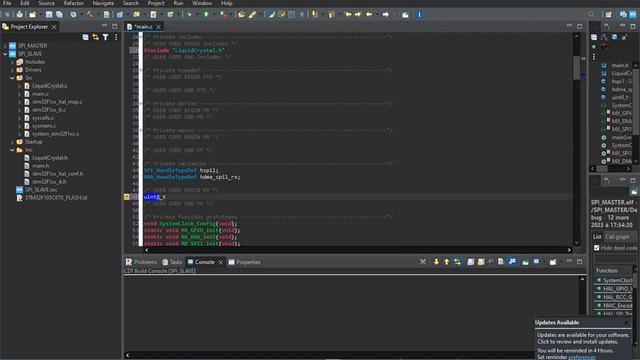
Task: Expand the LiquidCrystal.c file node
Action: click(x=19, y=86)
